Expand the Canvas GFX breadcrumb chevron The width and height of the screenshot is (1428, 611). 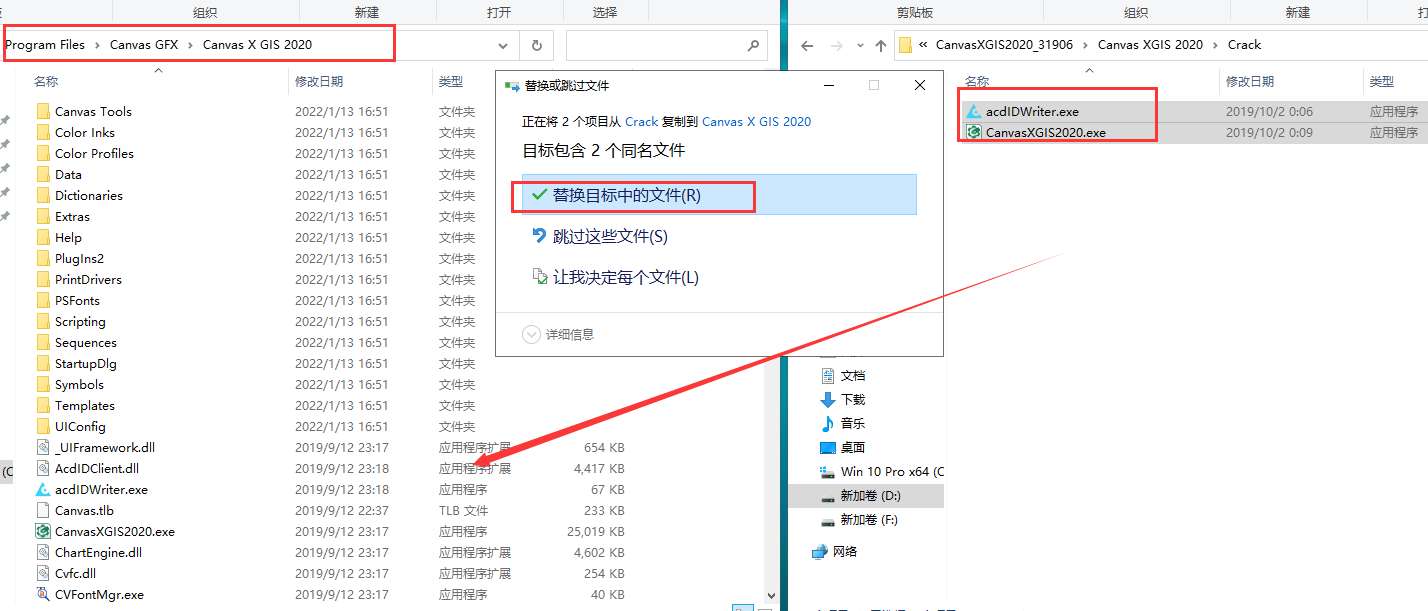[190, 45]
